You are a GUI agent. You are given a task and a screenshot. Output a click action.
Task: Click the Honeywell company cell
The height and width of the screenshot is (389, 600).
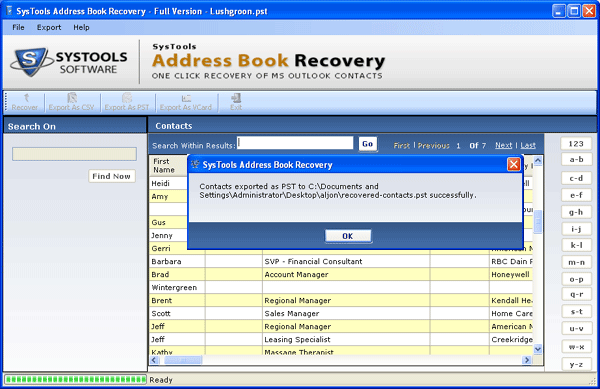pos(510,275)
